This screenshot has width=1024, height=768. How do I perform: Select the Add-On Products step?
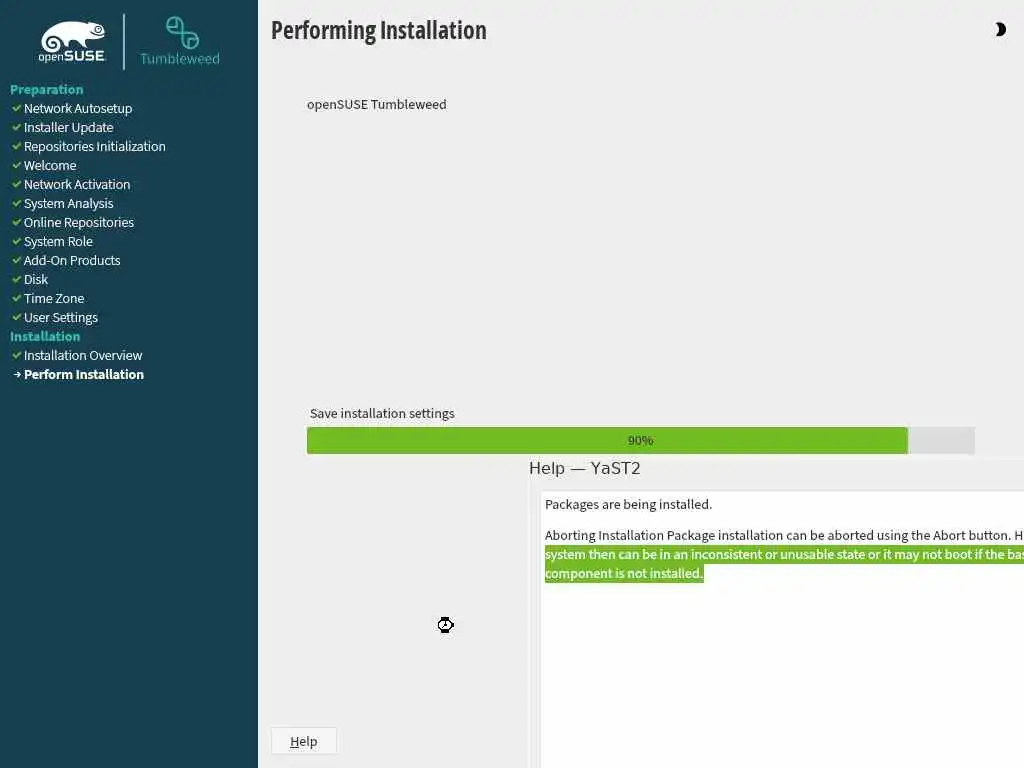pos(72,260)
